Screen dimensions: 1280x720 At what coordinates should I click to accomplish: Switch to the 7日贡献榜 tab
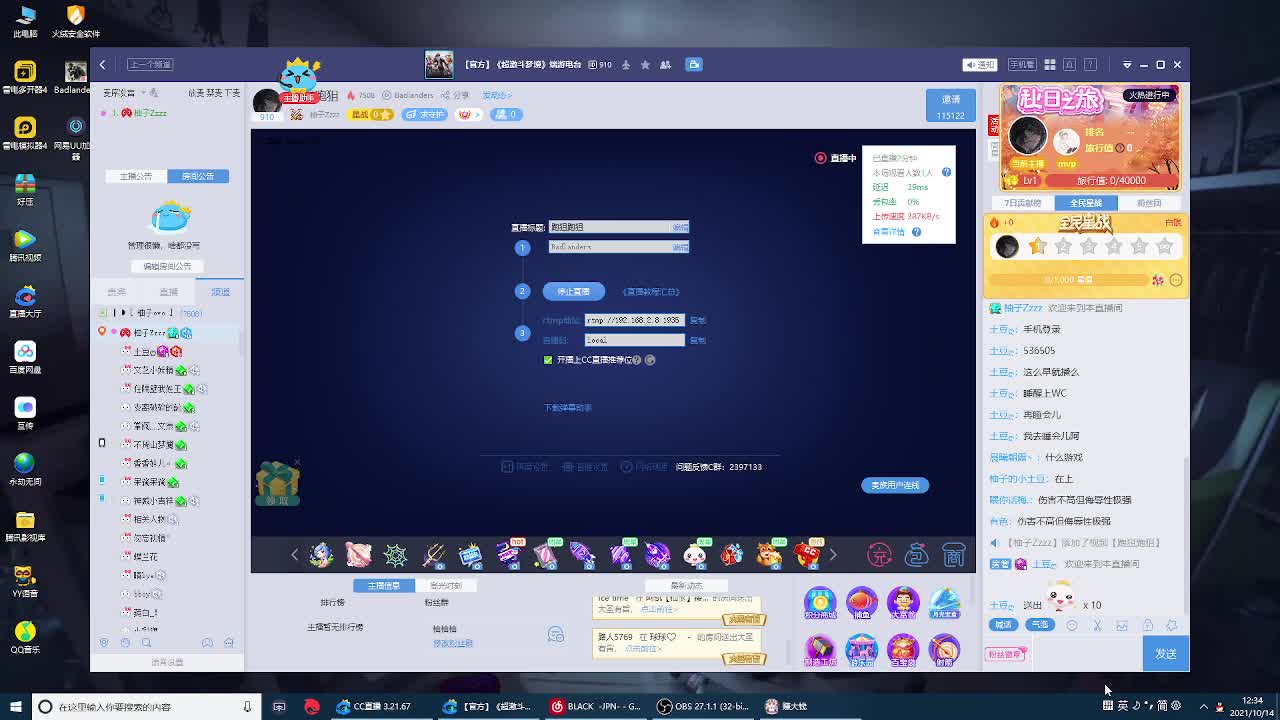(x=1023, y=203)
